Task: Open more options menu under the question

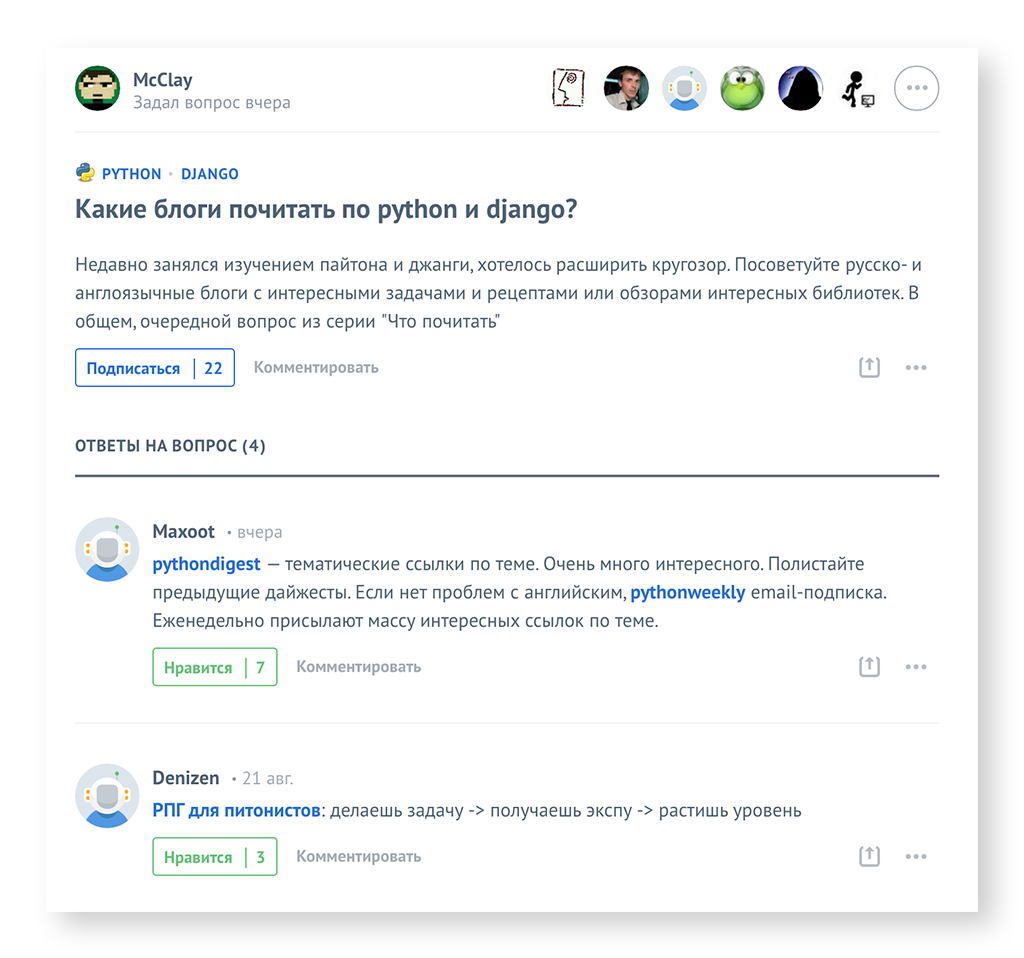Action: (916, 367)
